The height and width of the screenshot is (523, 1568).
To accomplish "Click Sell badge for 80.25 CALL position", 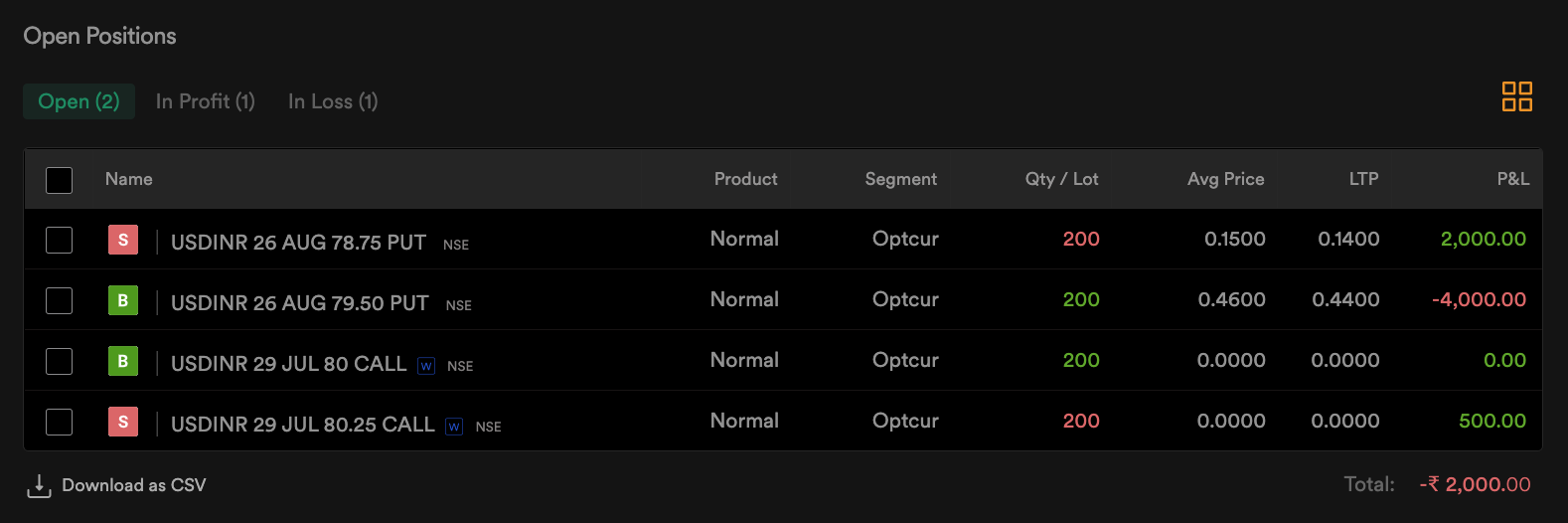I will [123, 422].
